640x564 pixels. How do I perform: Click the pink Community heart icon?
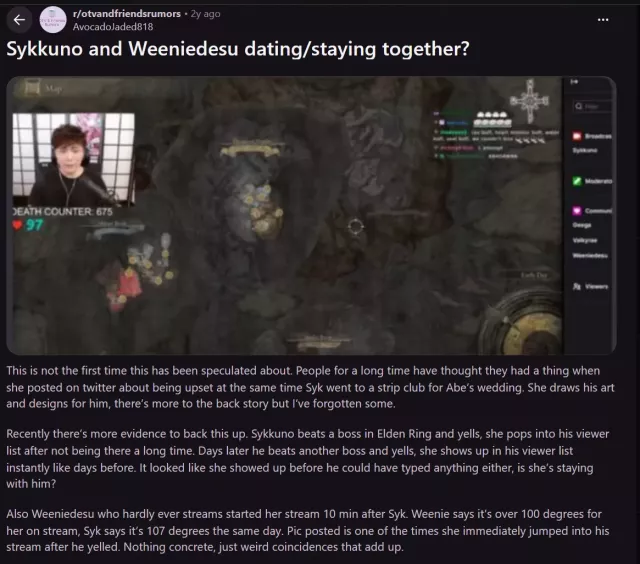click(x=577, y=211)
